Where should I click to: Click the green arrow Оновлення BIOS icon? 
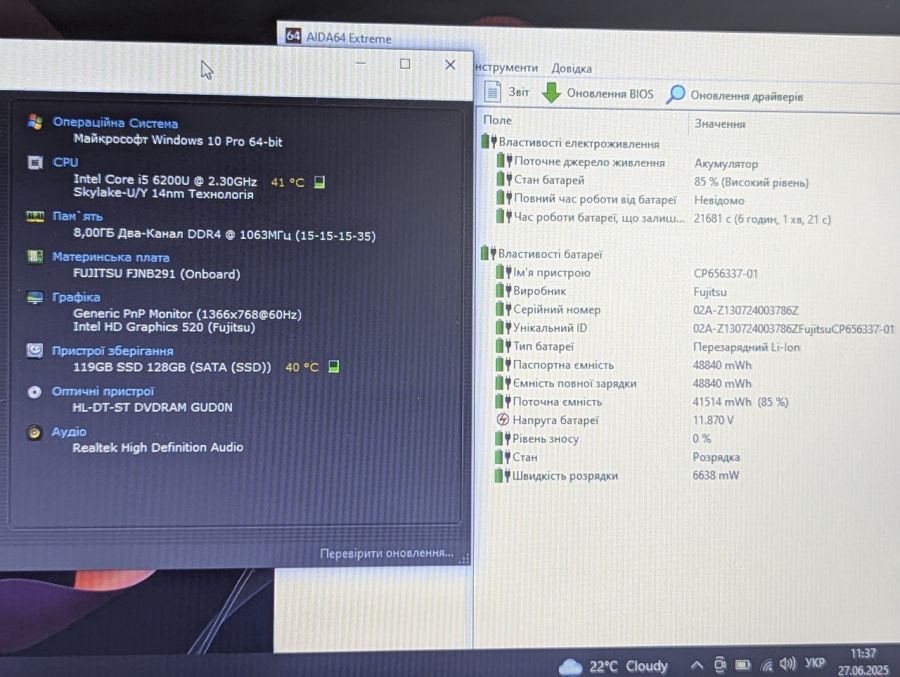pyautogui.click(x=551, y=92)
